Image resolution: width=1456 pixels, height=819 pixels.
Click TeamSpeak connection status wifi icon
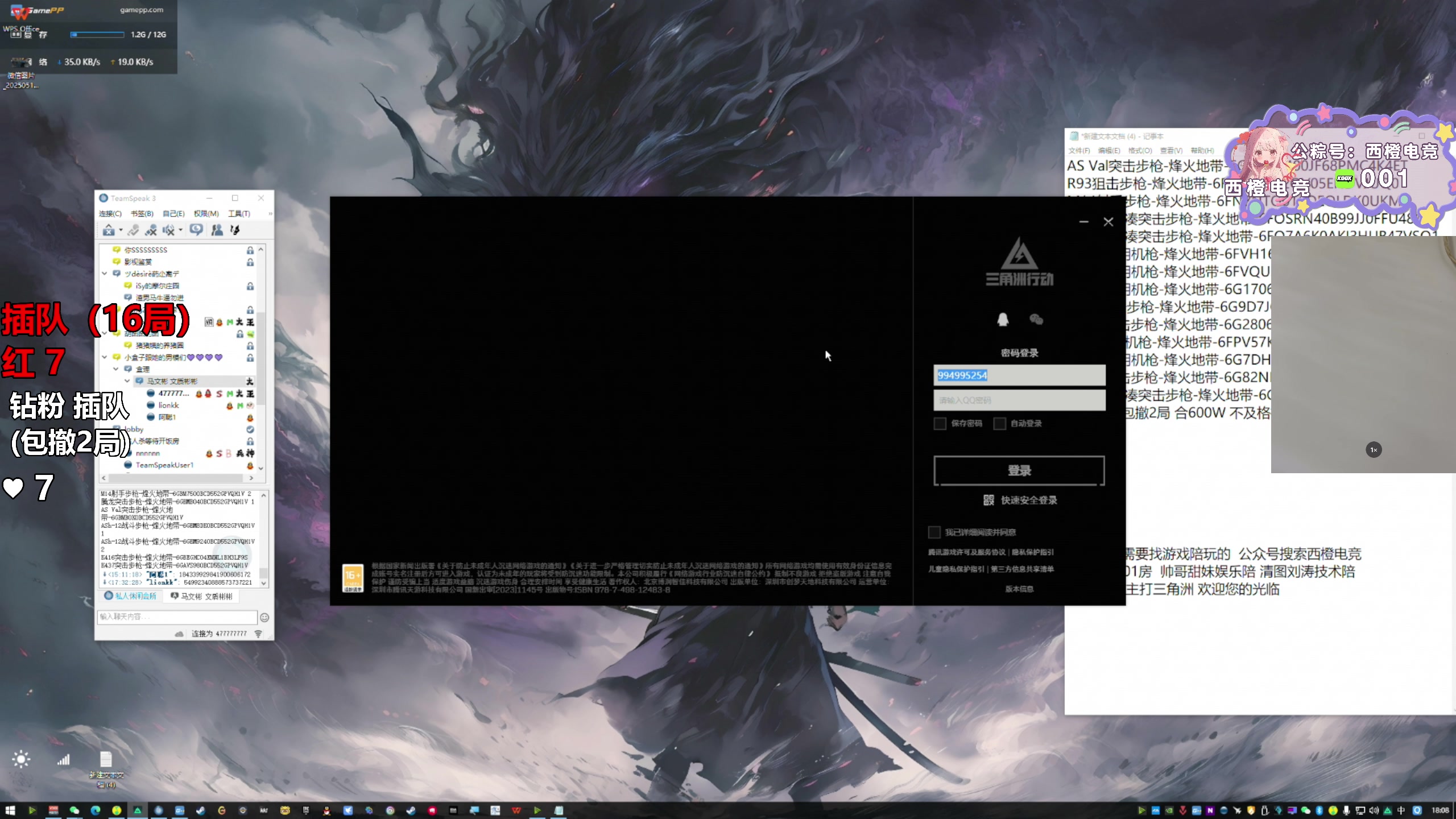coord(258,634)
